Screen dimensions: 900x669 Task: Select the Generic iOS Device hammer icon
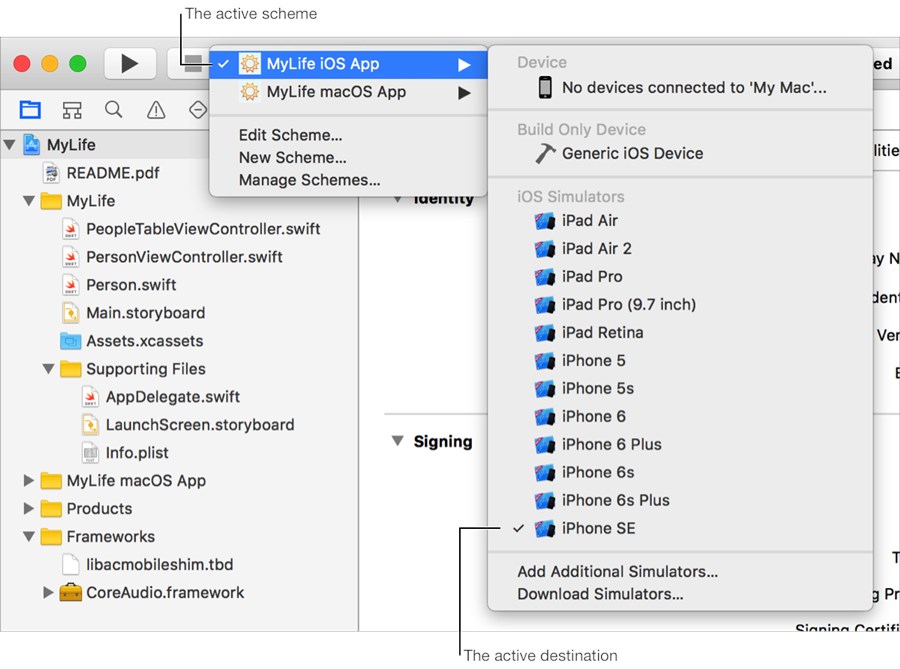(545, 153)
